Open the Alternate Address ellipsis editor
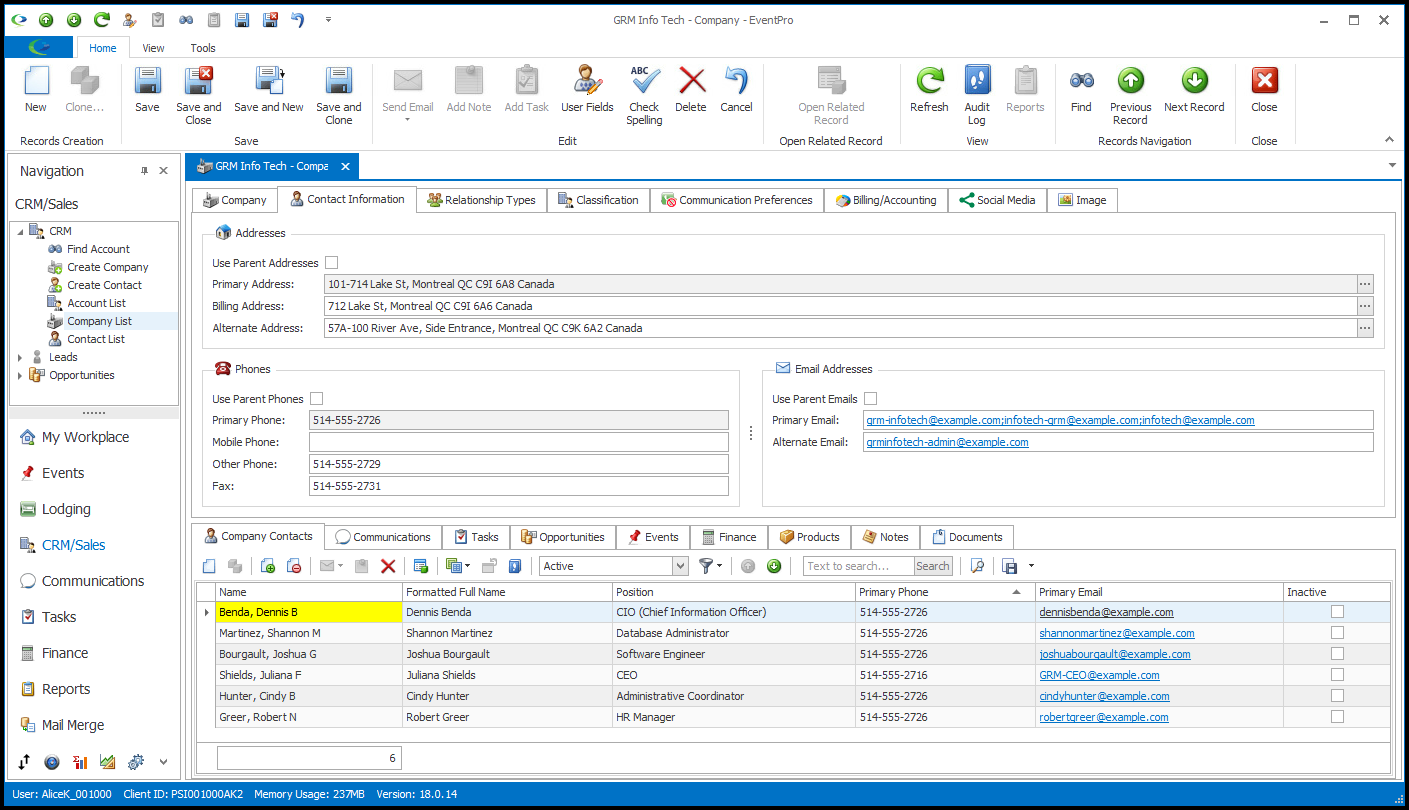Screen dimensions: 1409x810 [x=1365, y=328]
